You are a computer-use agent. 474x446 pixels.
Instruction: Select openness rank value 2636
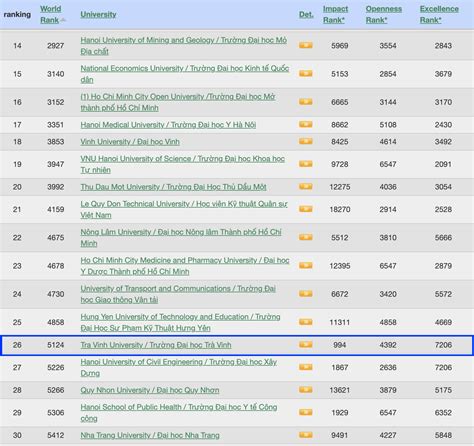(388, 368)
